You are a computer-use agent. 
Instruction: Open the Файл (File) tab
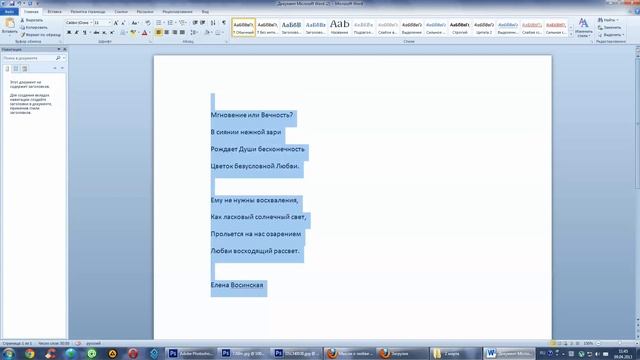pyautogui.click(x=9, y=12)
